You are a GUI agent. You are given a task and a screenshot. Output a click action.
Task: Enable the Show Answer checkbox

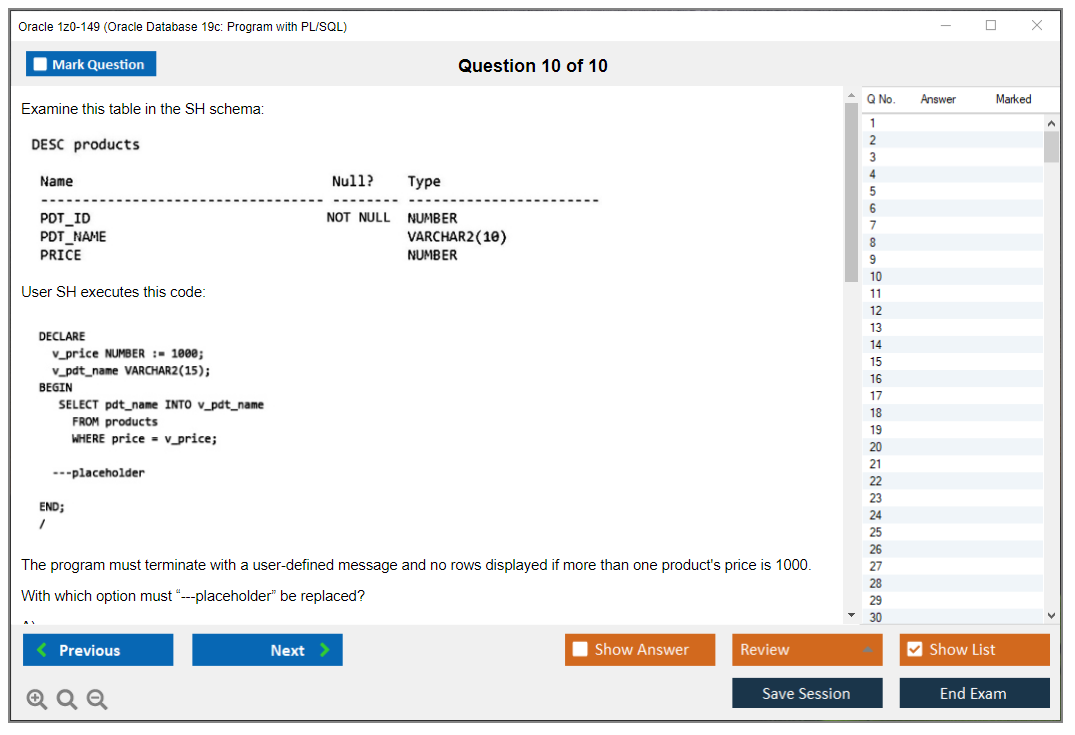click(x=581, y=650)
